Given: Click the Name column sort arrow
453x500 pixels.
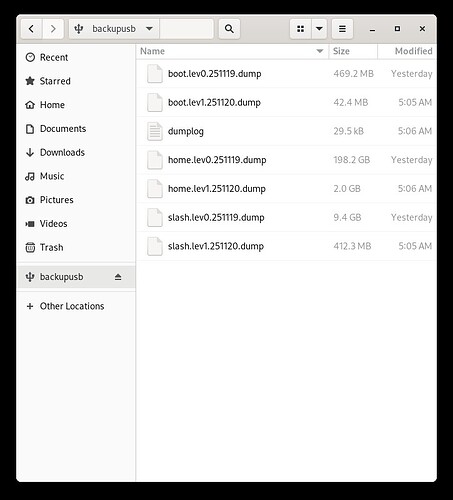Looking at the screenshot, I should point(320,51).
